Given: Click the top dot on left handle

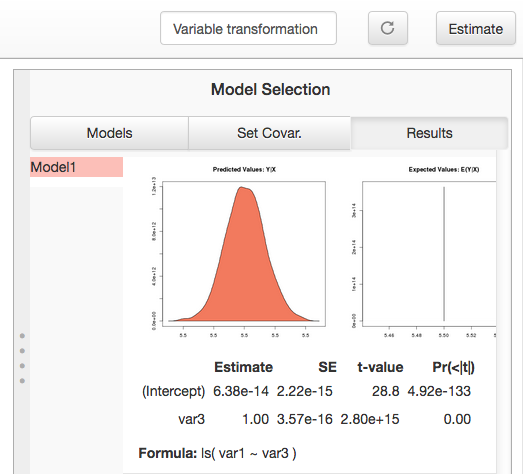Looking at the screenshot, I should [22, 336].
